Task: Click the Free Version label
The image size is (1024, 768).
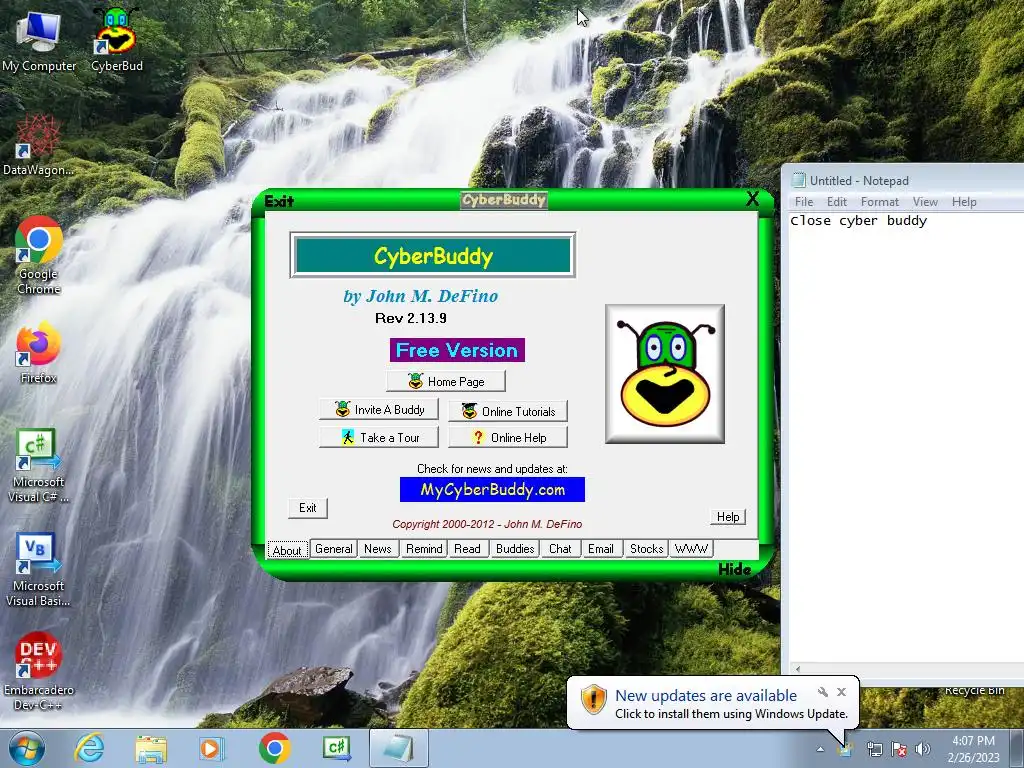Action: point(457,350)
